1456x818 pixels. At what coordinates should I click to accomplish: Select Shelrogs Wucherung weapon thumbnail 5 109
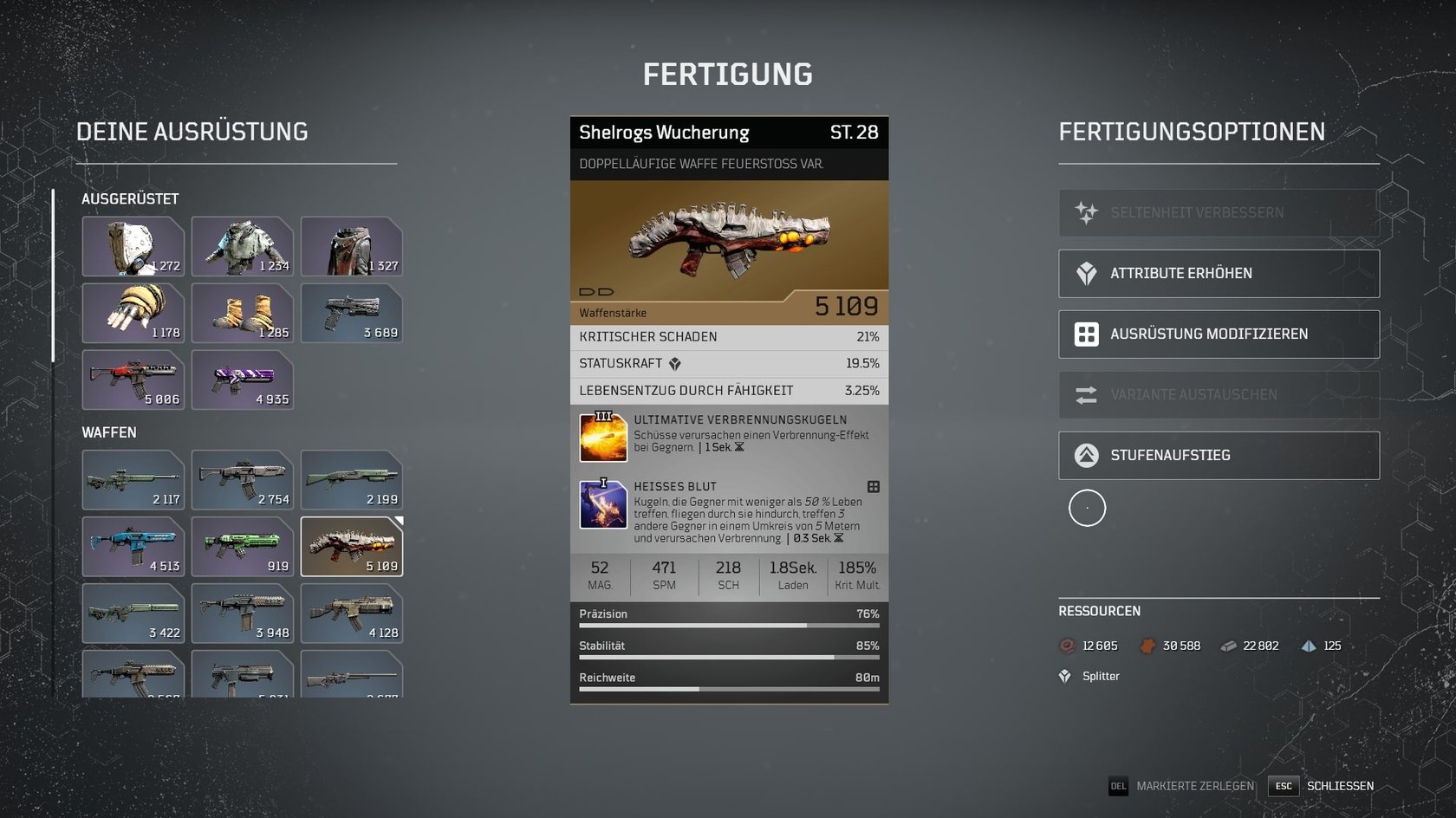pyautogui.click(x=352, y=547)
